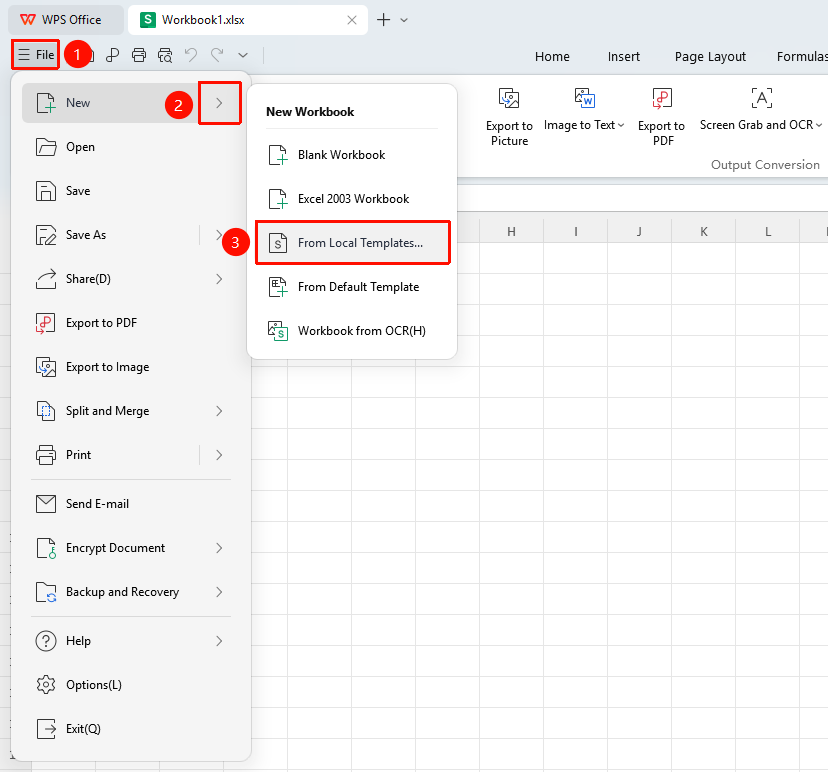Select Send E-mail menu entry
Viewport: 828px width, 772px height.
(131, 504)
